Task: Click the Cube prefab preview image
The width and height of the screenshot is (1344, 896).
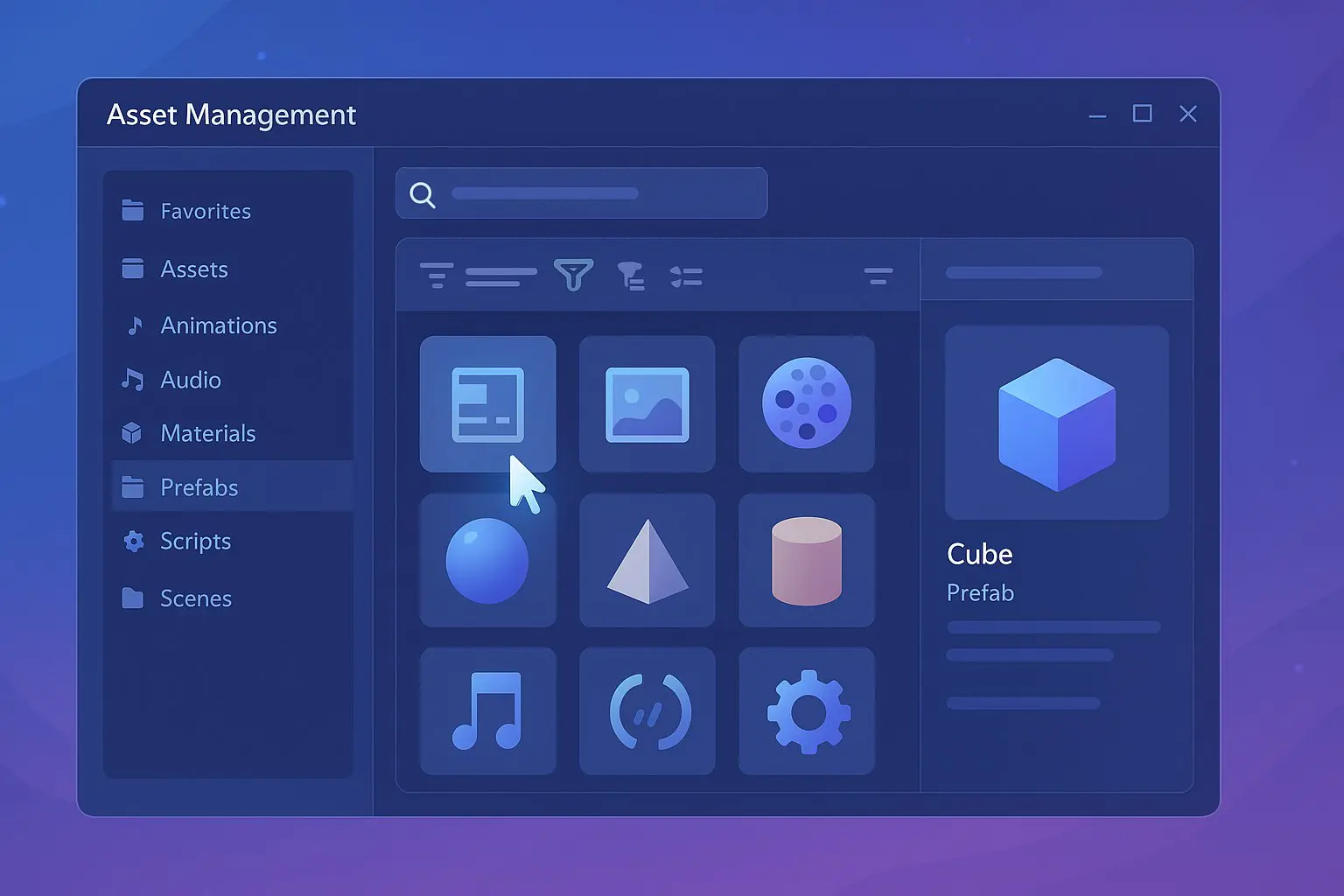Action: pyautogui.click(x=1056, y=423)
